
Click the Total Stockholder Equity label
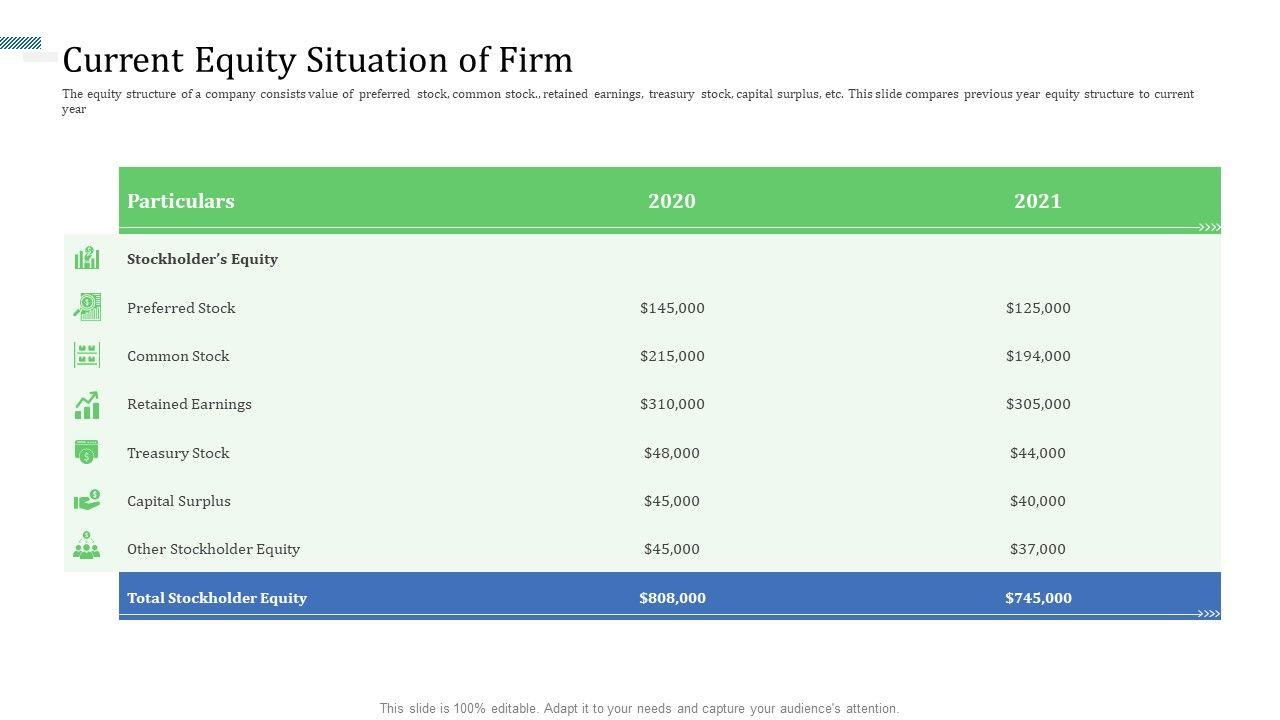217,598
